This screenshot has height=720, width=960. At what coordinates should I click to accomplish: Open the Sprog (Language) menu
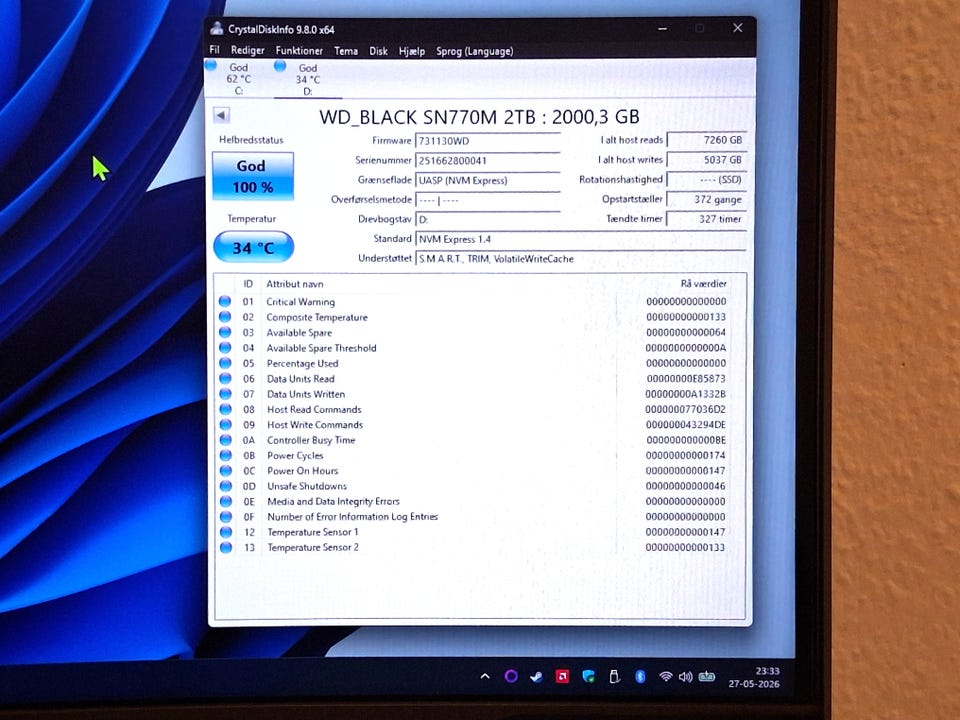(x=474, y=51)
